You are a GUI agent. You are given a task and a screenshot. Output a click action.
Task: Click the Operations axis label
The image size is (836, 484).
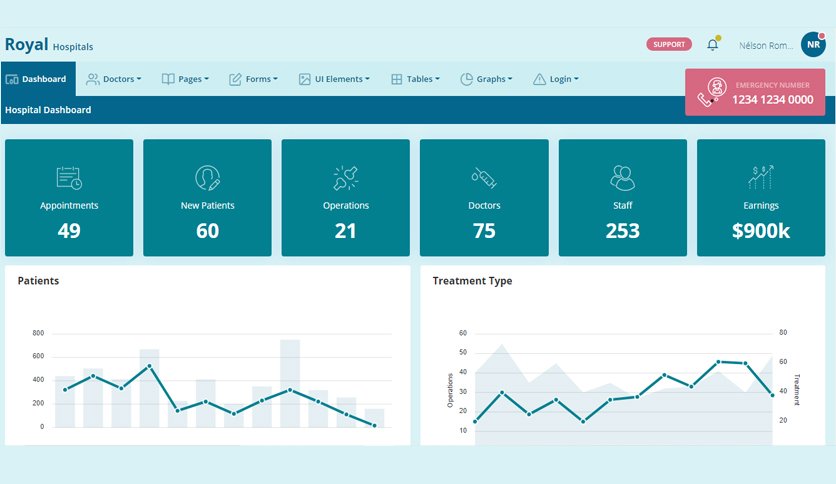[x=449, y=391]
